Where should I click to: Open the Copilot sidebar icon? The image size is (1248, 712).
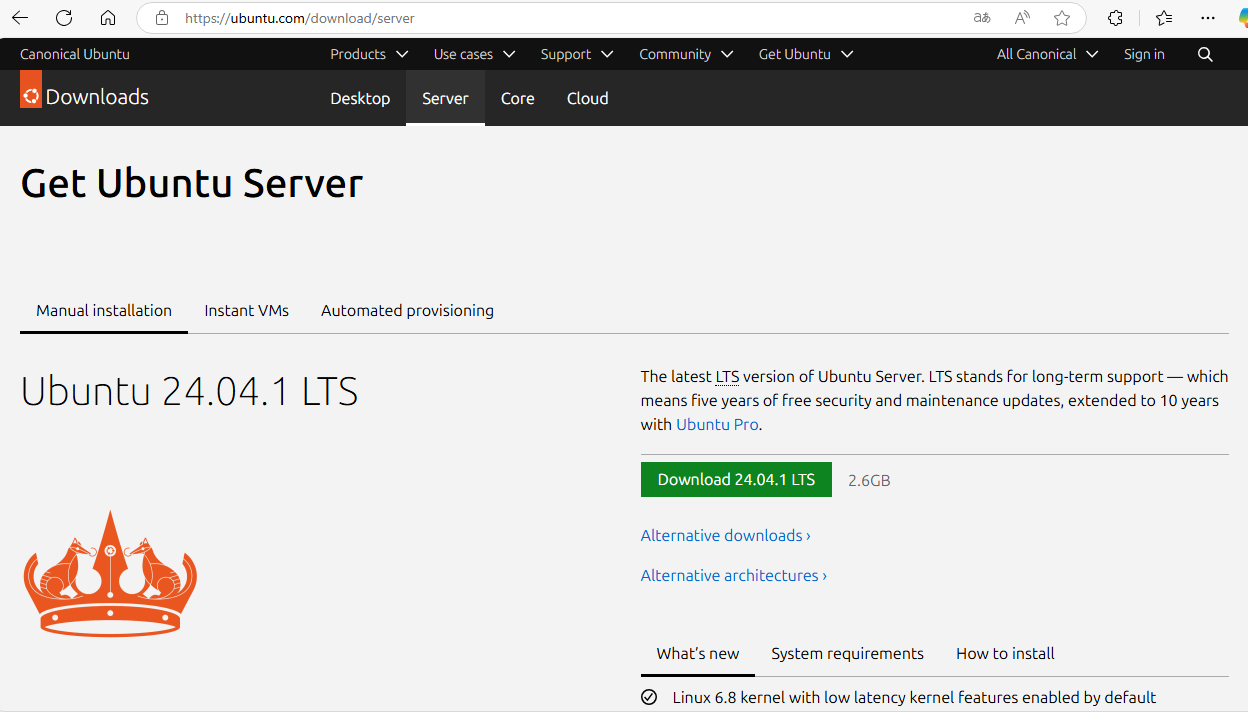click(1242, 18)
